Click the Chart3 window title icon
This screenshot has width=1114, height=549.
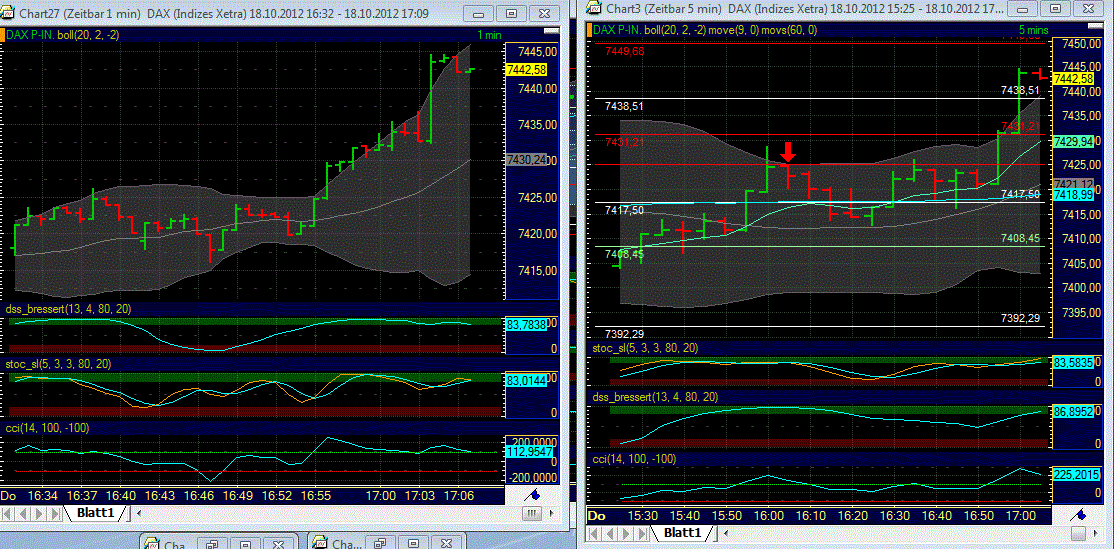pyautogui.click(x=593, y=7)
